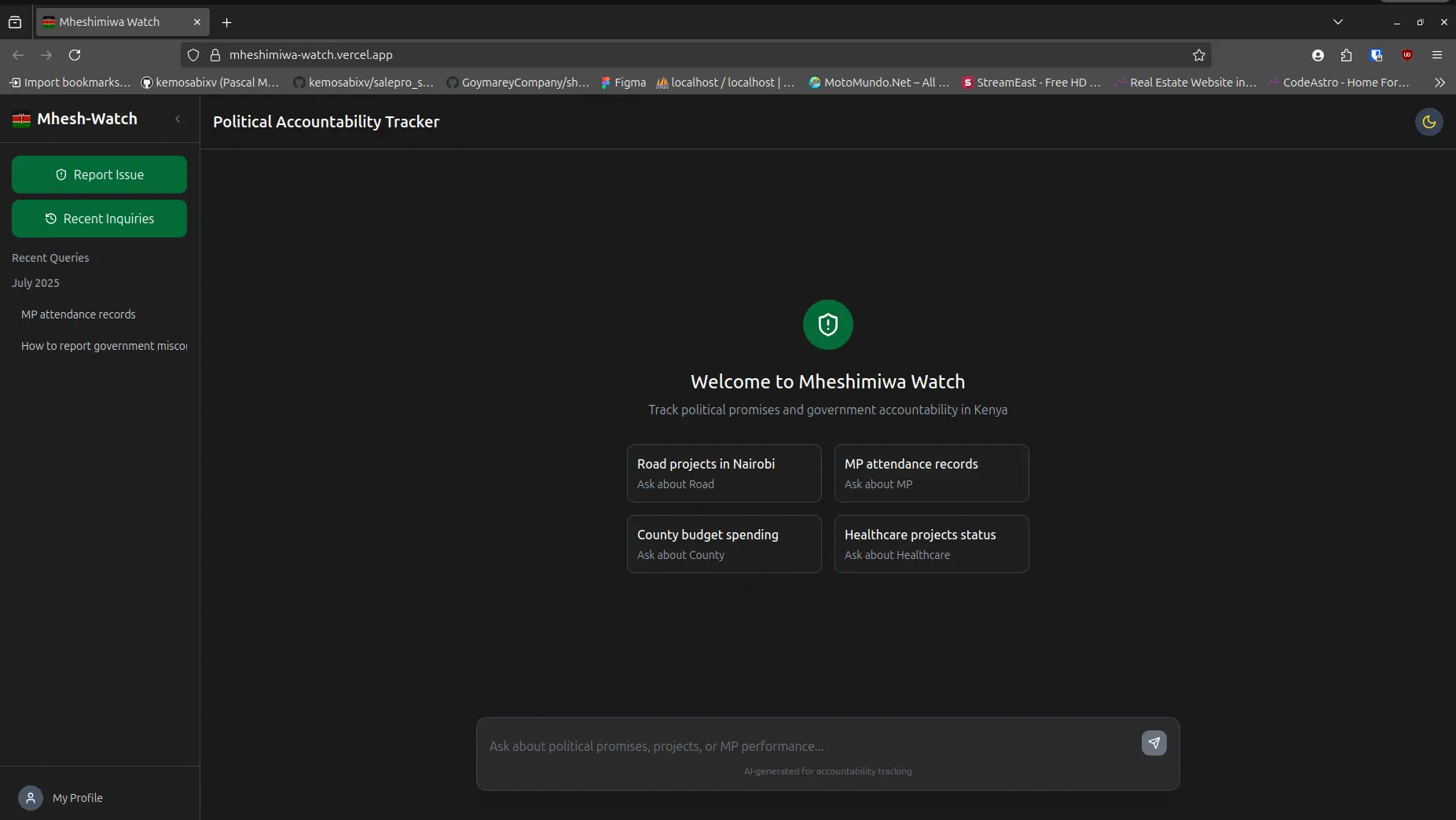Expand the list all tabs dropdown arrow

point(1337,22)
